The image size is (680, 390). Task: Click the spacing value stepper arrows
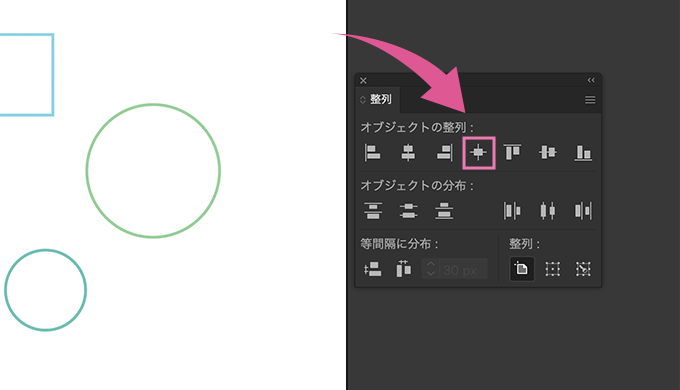click(431, 269)
